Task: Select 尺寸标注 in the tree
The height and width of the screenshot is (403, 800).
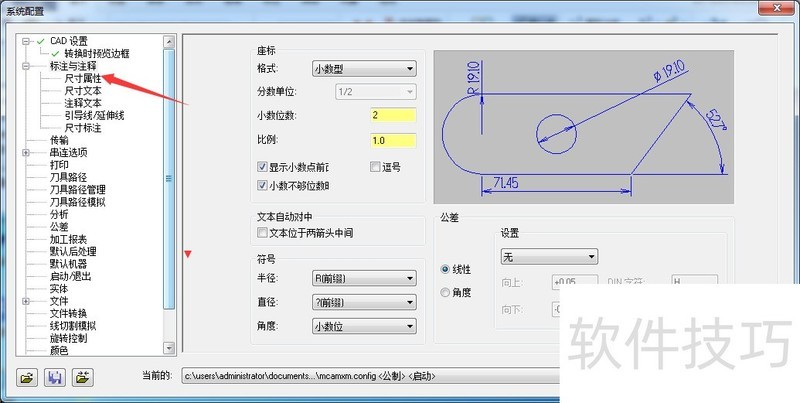Action: (x=83, y=128)
